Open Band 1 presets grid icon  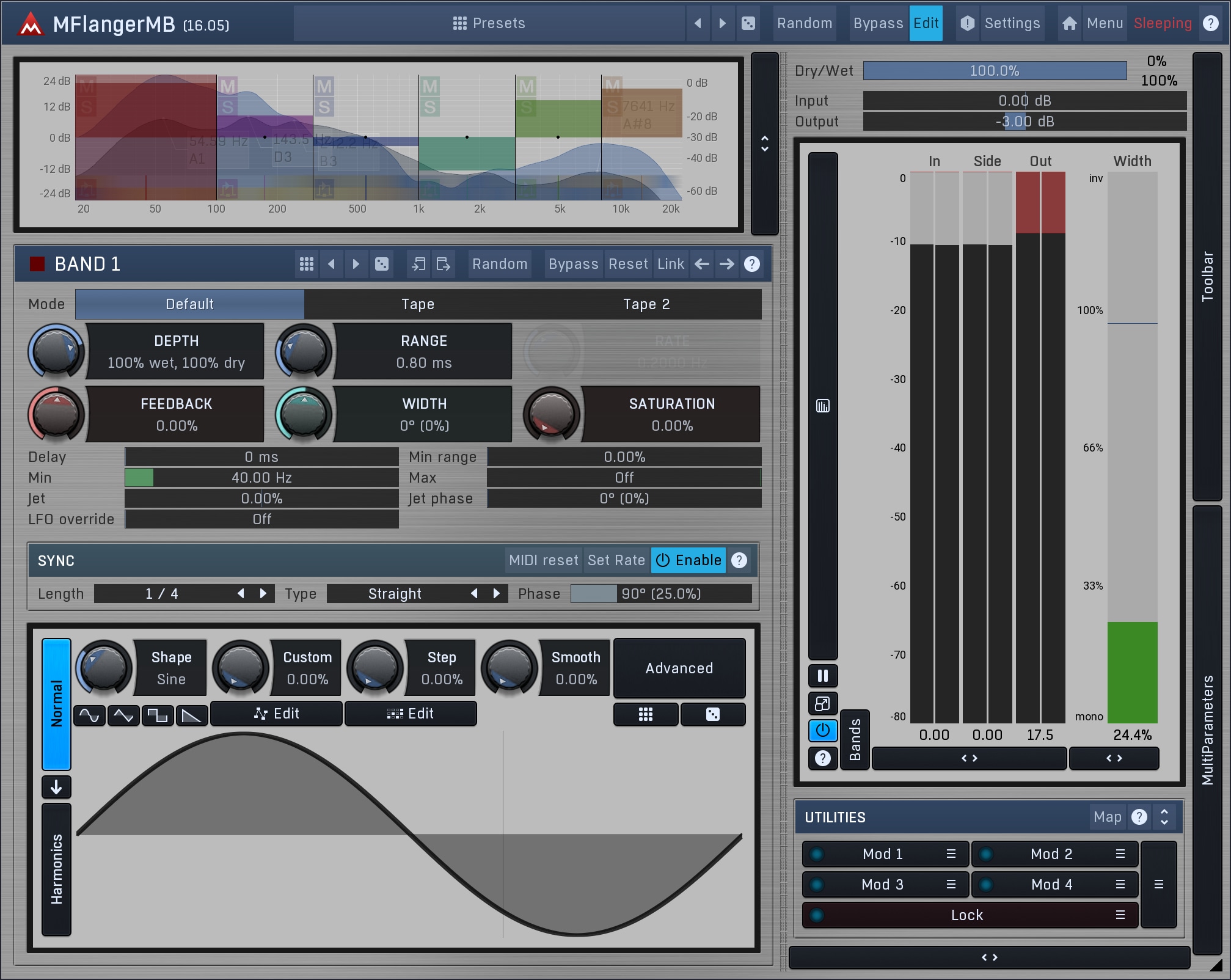pos(307,264)
